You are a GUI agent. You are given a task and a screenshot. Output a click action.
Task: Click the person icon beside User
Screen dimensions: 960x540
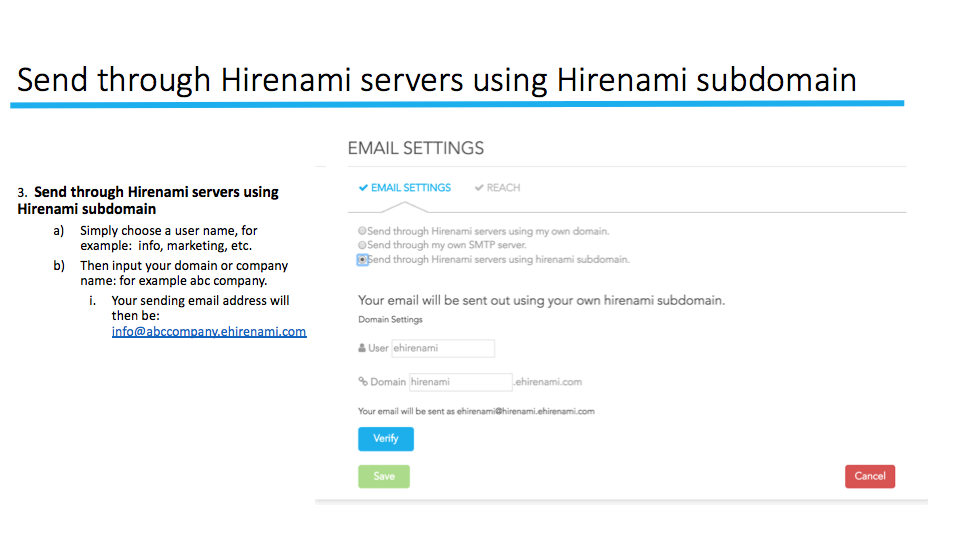pos(362,348)
